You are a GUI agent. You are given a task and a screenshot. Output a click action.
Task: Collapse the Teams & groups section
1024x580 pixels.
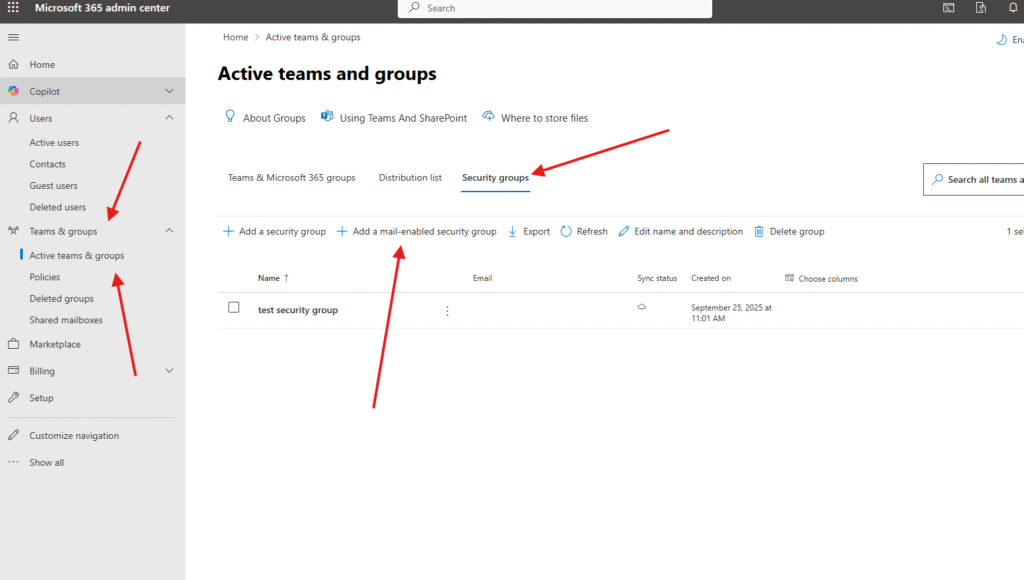click(x=169, y=231)
